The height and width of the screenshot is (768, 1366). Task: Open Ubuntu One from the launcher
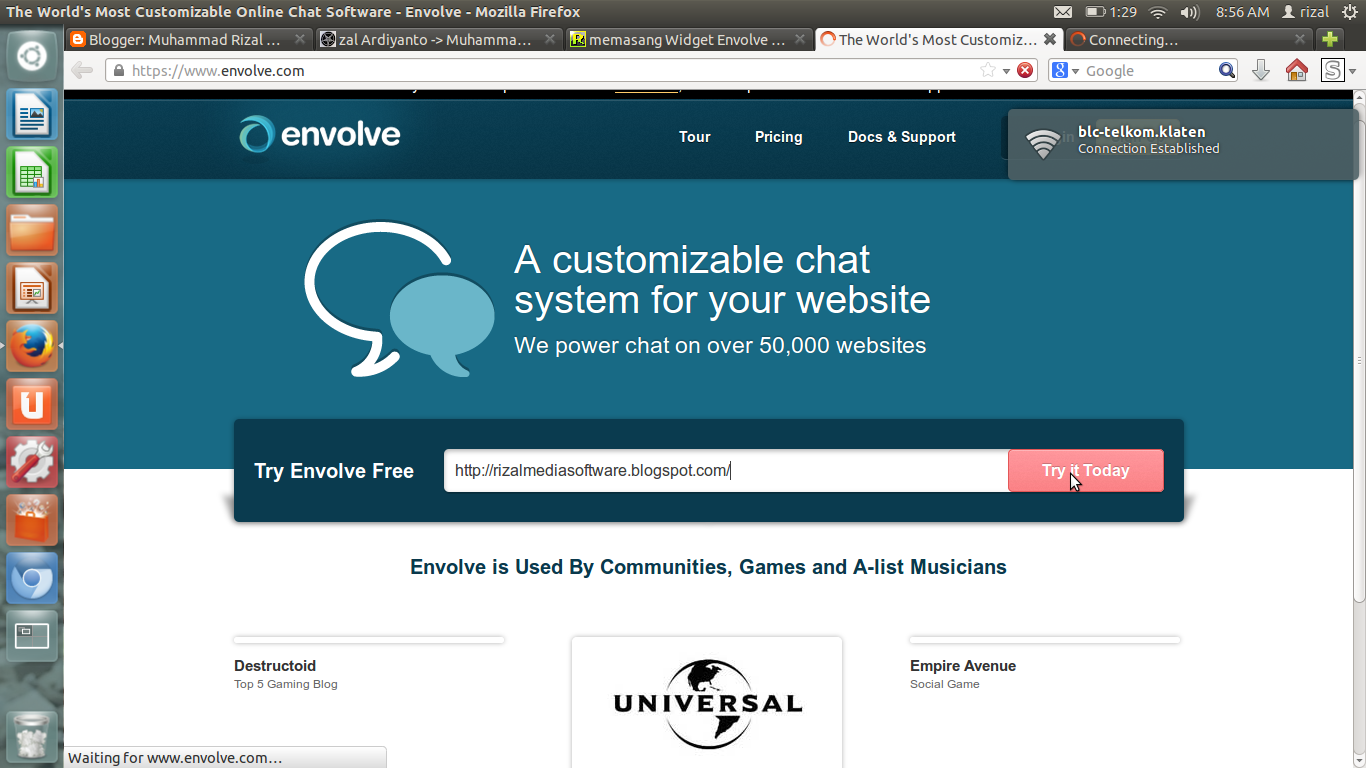[32, 404]
